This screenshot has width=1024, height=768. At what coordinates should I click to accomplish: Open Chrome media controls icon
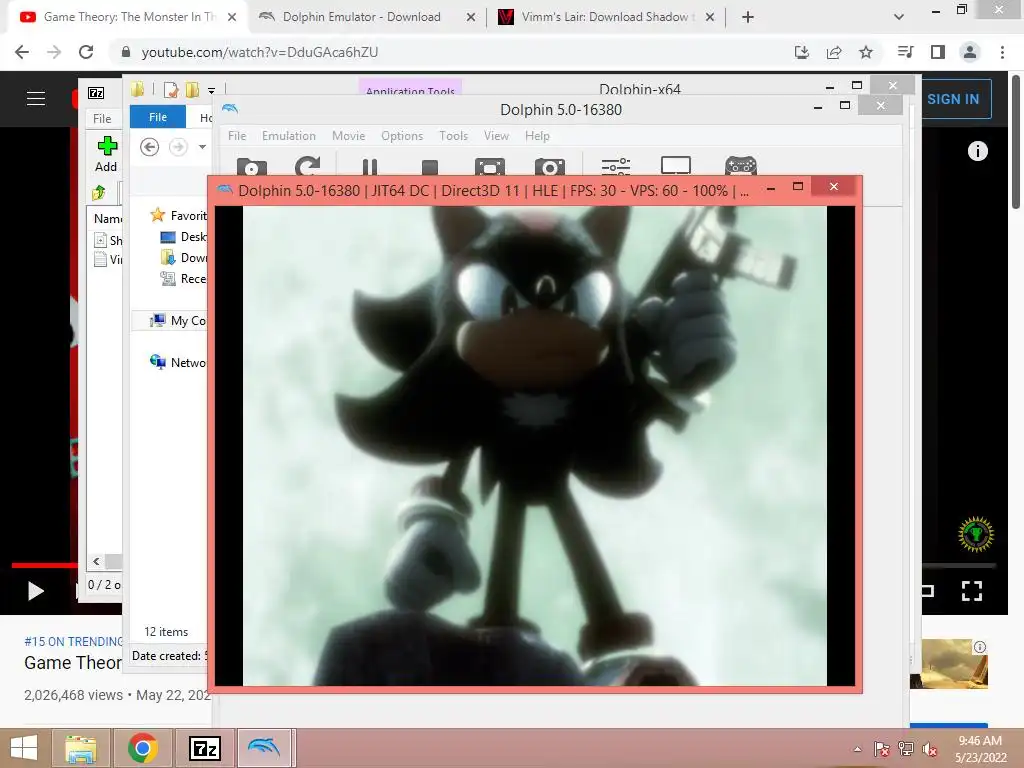(905, 52)
